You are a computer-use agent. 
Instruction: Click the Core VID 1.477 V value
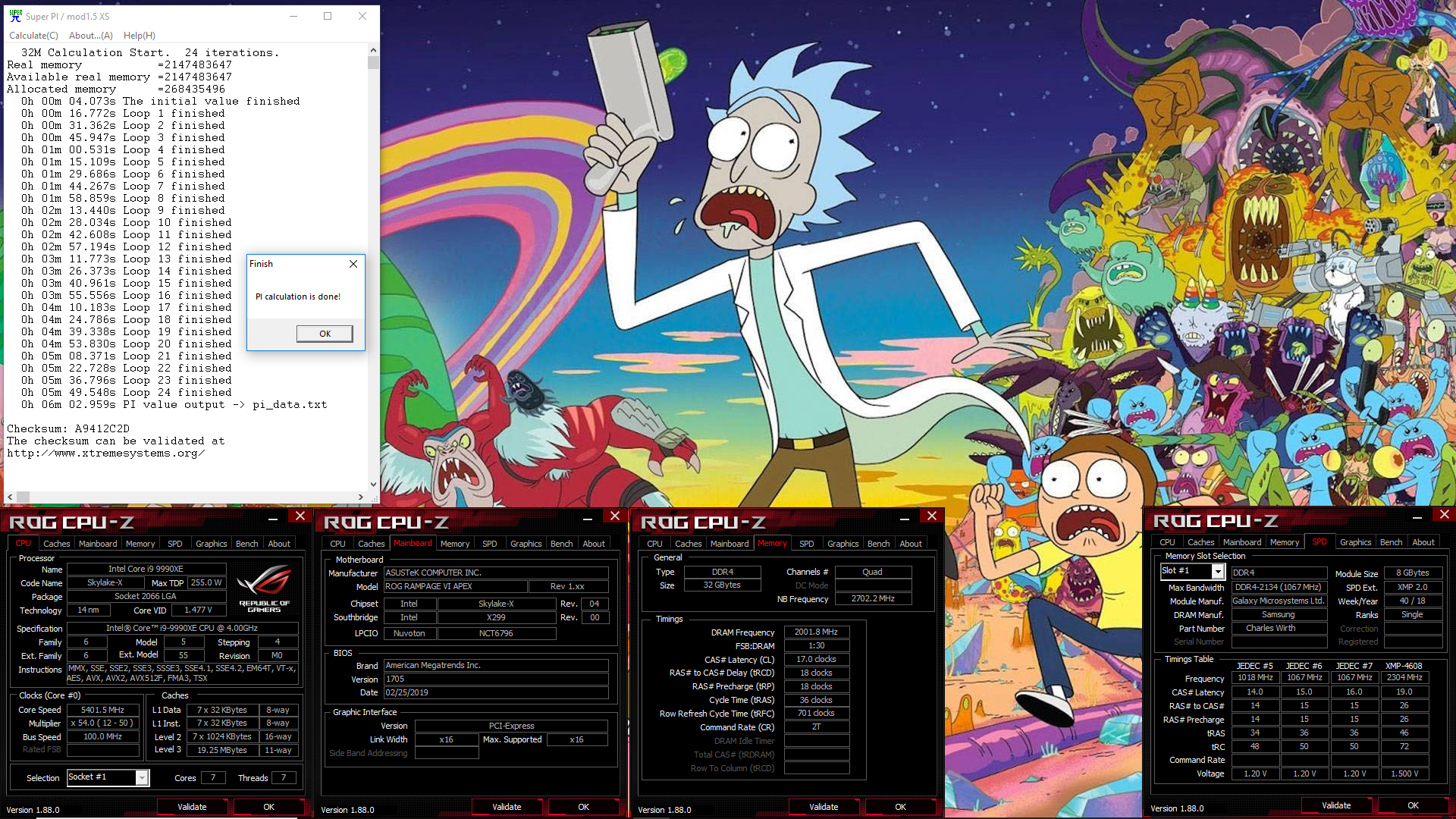pos(198,610)
